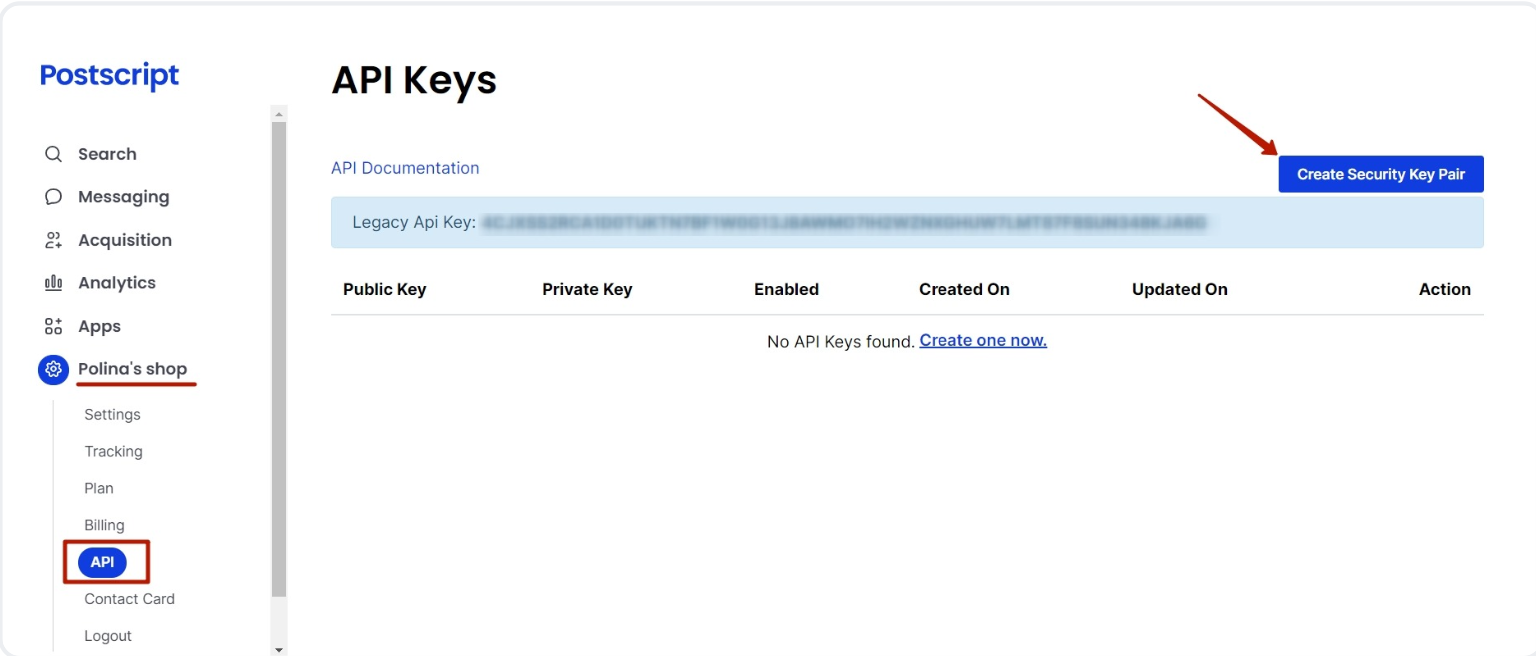Click the API Keys page heading
This screenshot has width=1536, height=656.
tap(414, 80)
